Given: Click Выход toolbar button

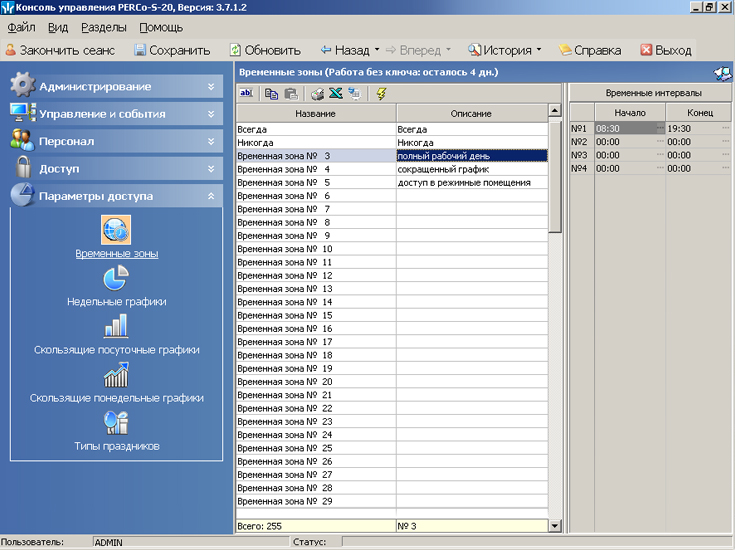Looking at the screenshot, I should [666, 50].
